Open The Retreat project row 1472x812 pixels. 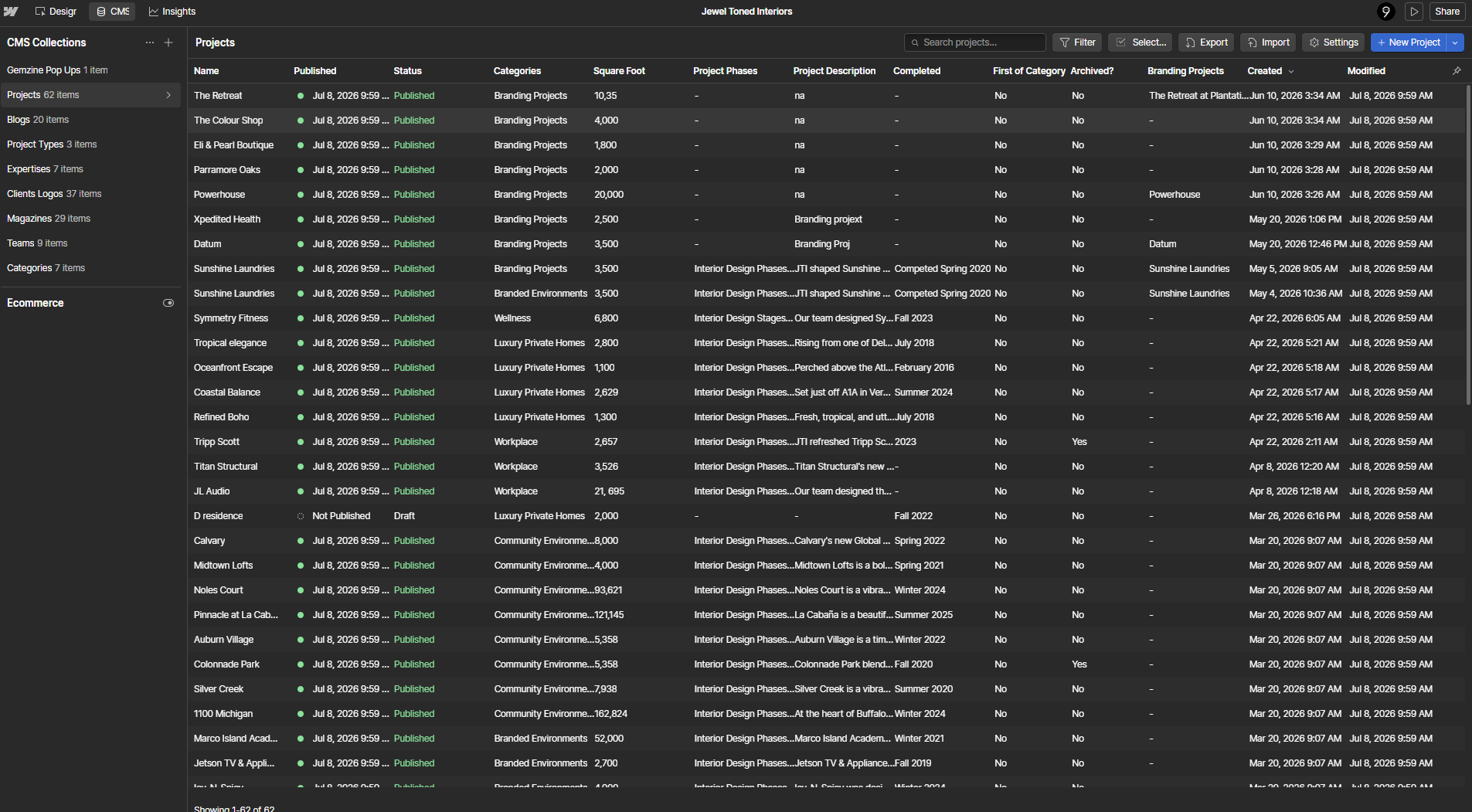click(x=826, y=96)
